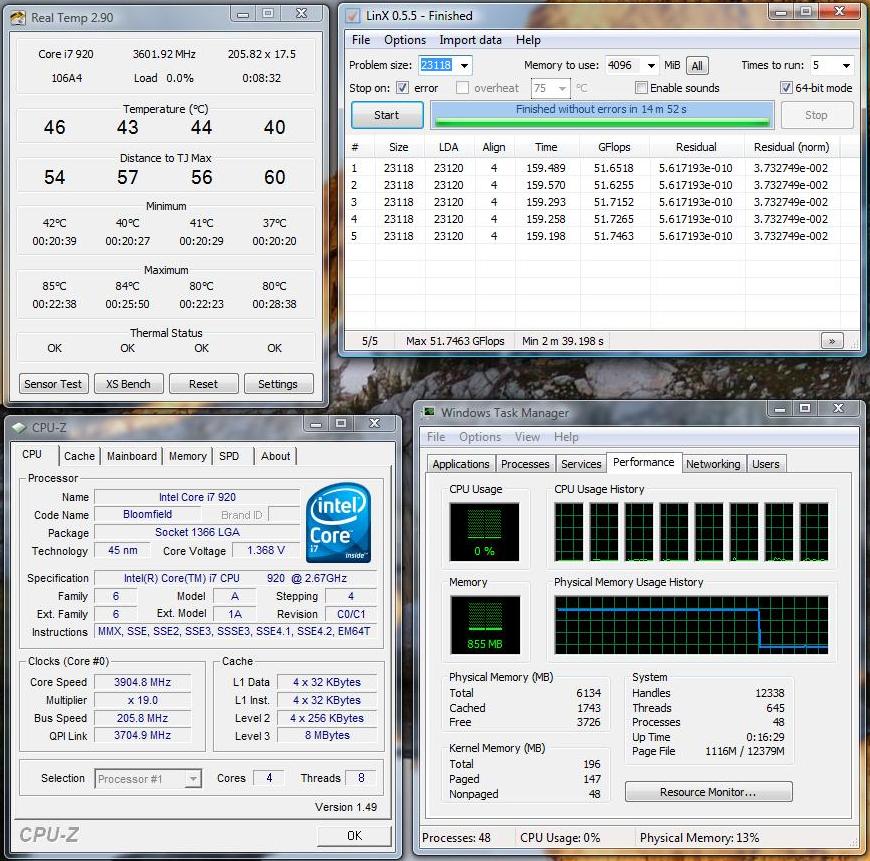Minimize the Windows Task Manager window

pyautogui.click(x=780, y=409)
